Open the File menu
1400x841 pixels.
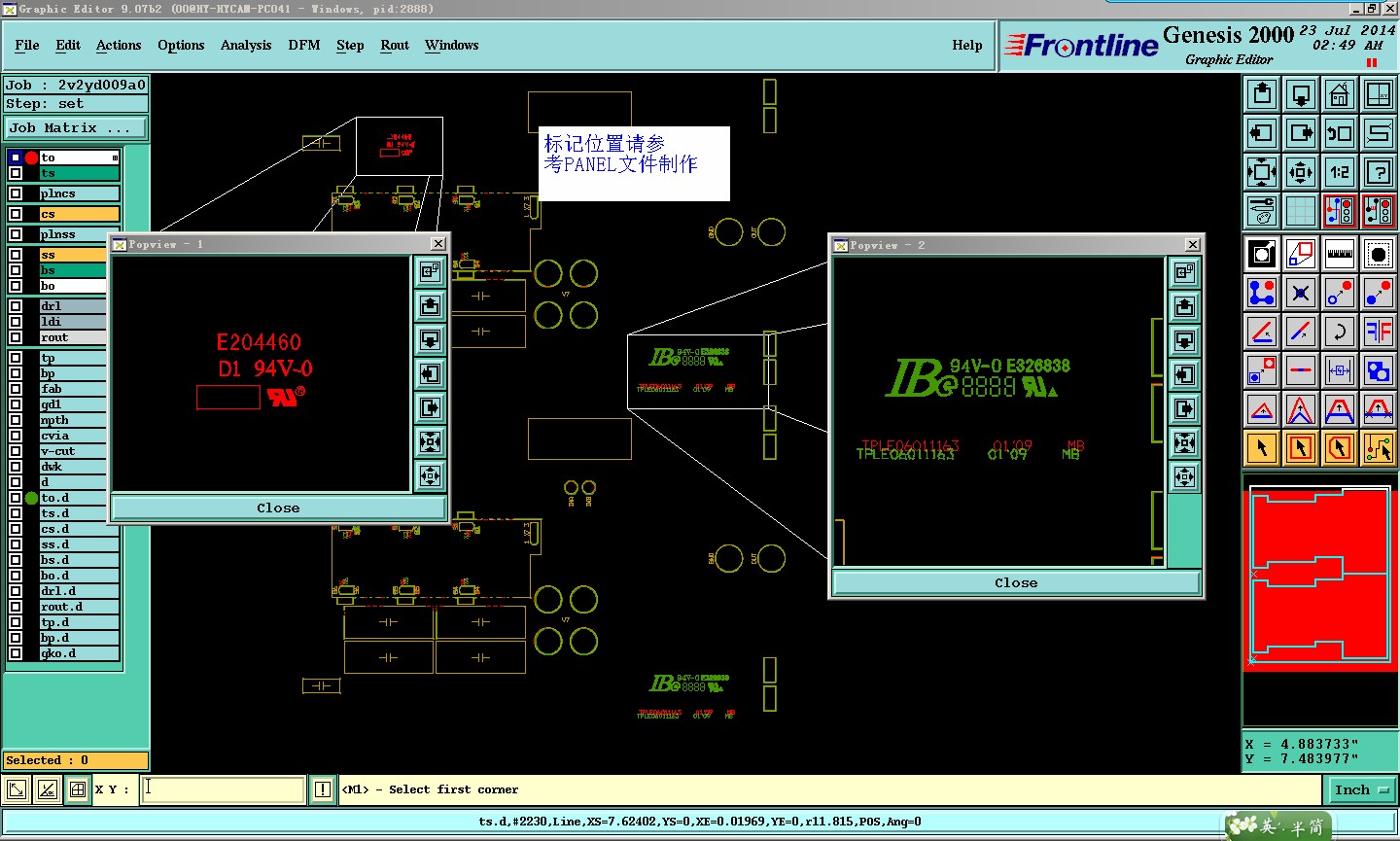pyautogui.click(x=27, y=45)
